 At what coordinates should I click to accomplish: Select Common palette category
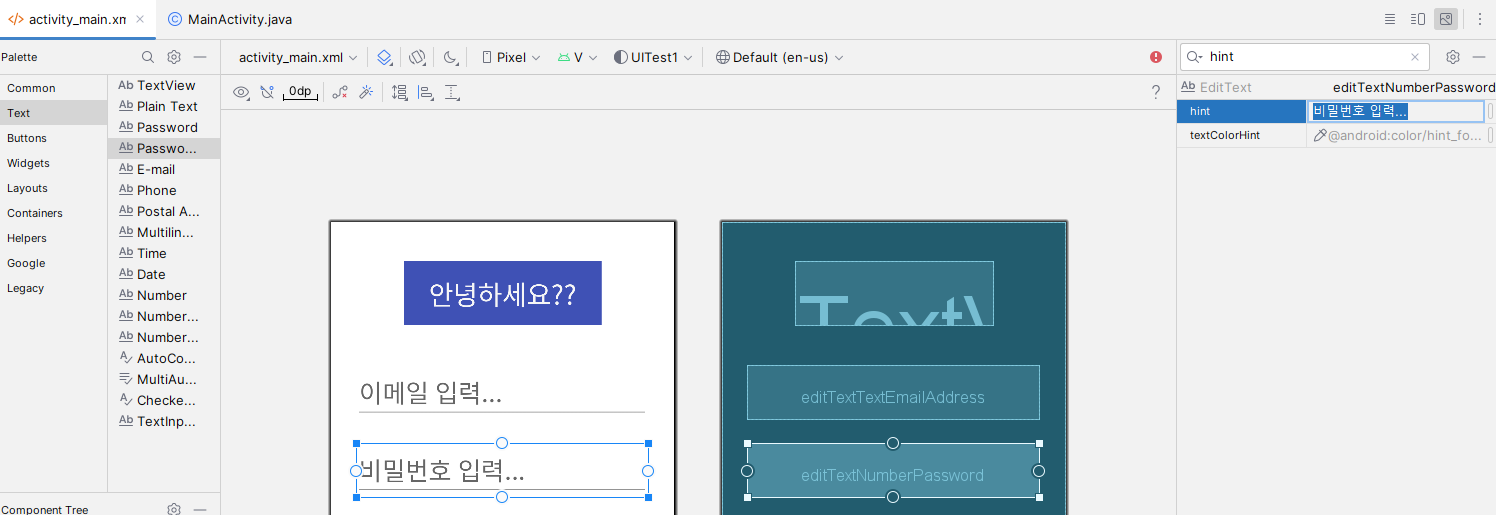54,88
